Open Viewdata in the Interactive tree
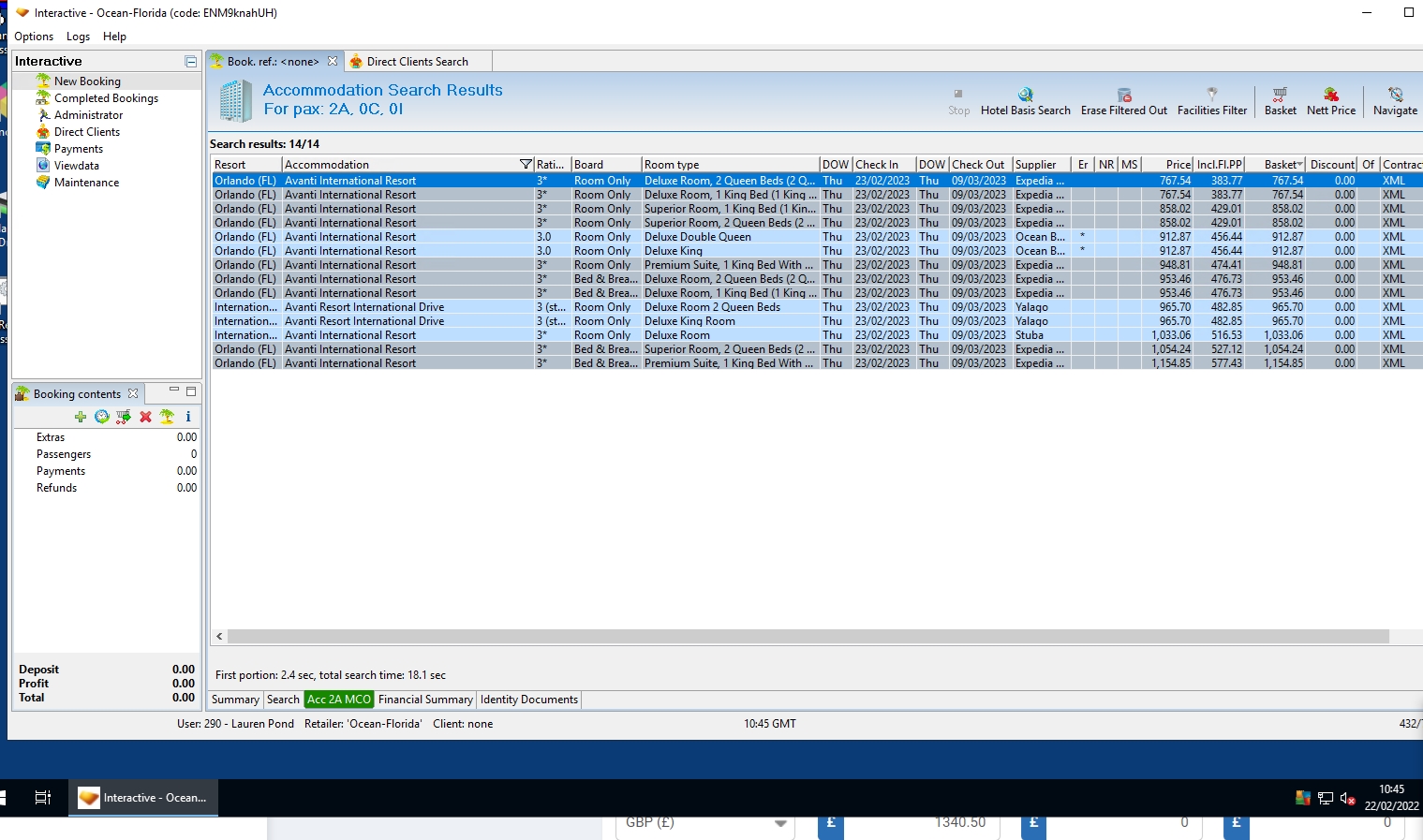The height and width of the screenshot is (840, 1423). tap(77, 166)
